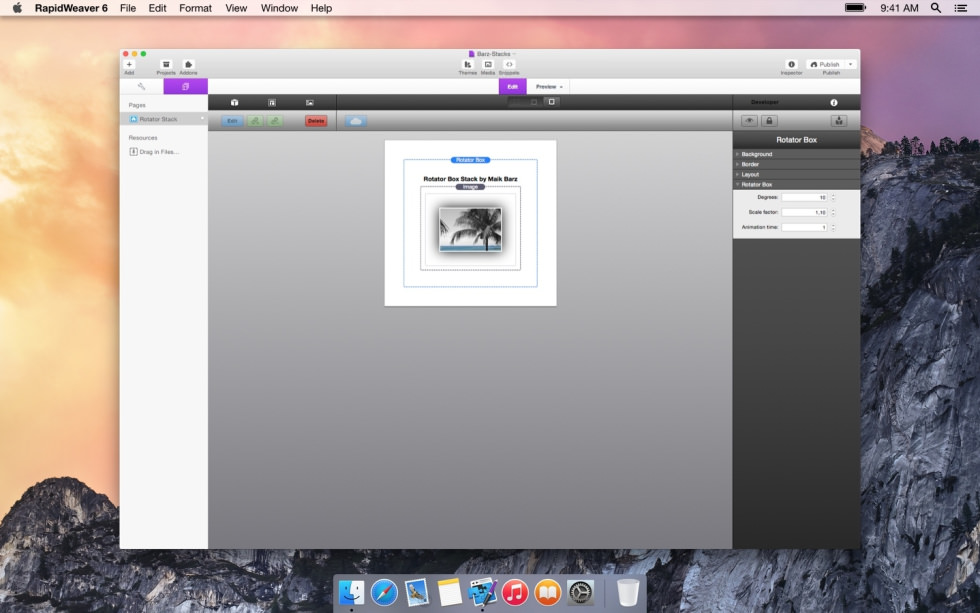Open System Preferences in the Dock
This screenshot has height=613, width=980.
tap(580, 592)
